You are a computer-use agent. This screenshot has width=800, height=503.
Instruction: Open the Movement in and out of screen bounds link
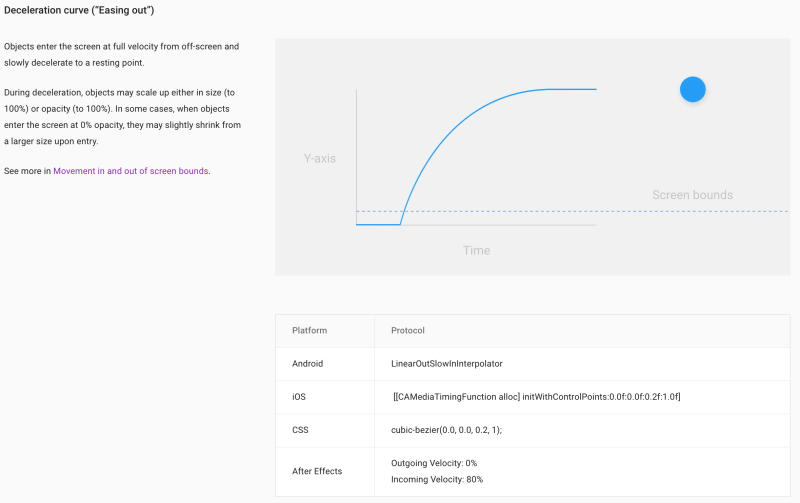130,171
